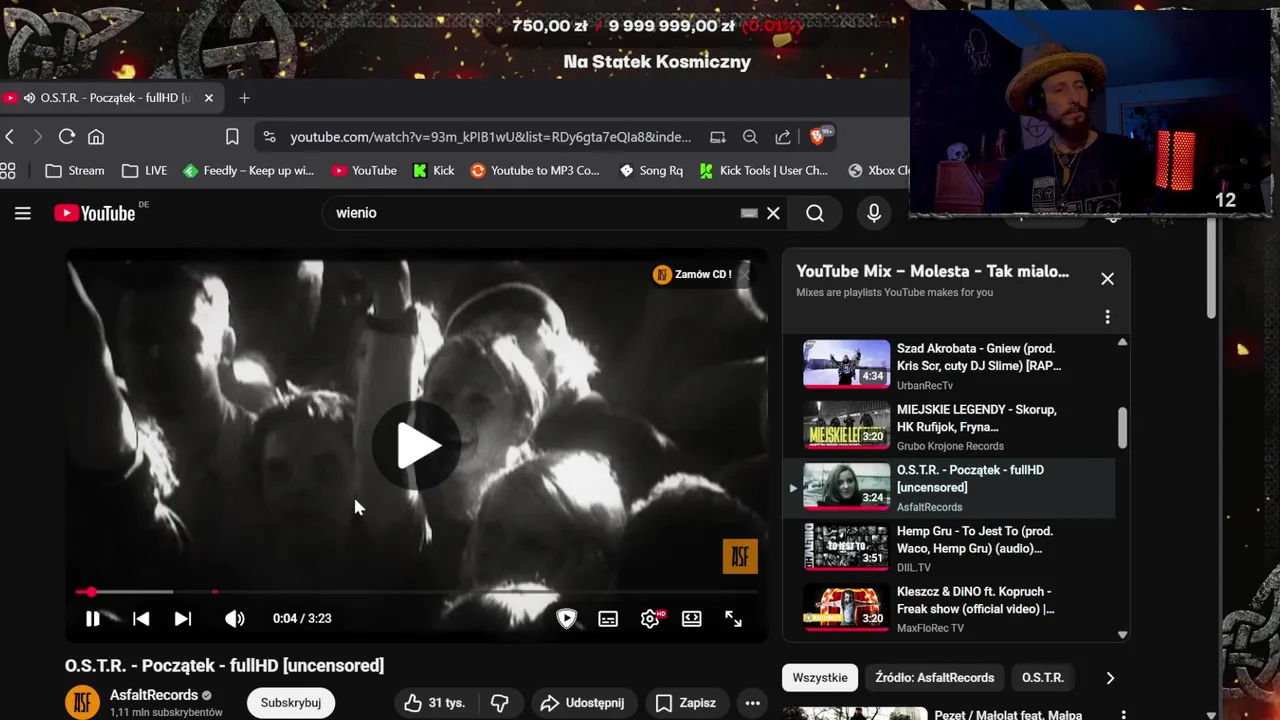Pause the video with the pause button
The image size is (1280, 720).
click(x=92, y=619)
